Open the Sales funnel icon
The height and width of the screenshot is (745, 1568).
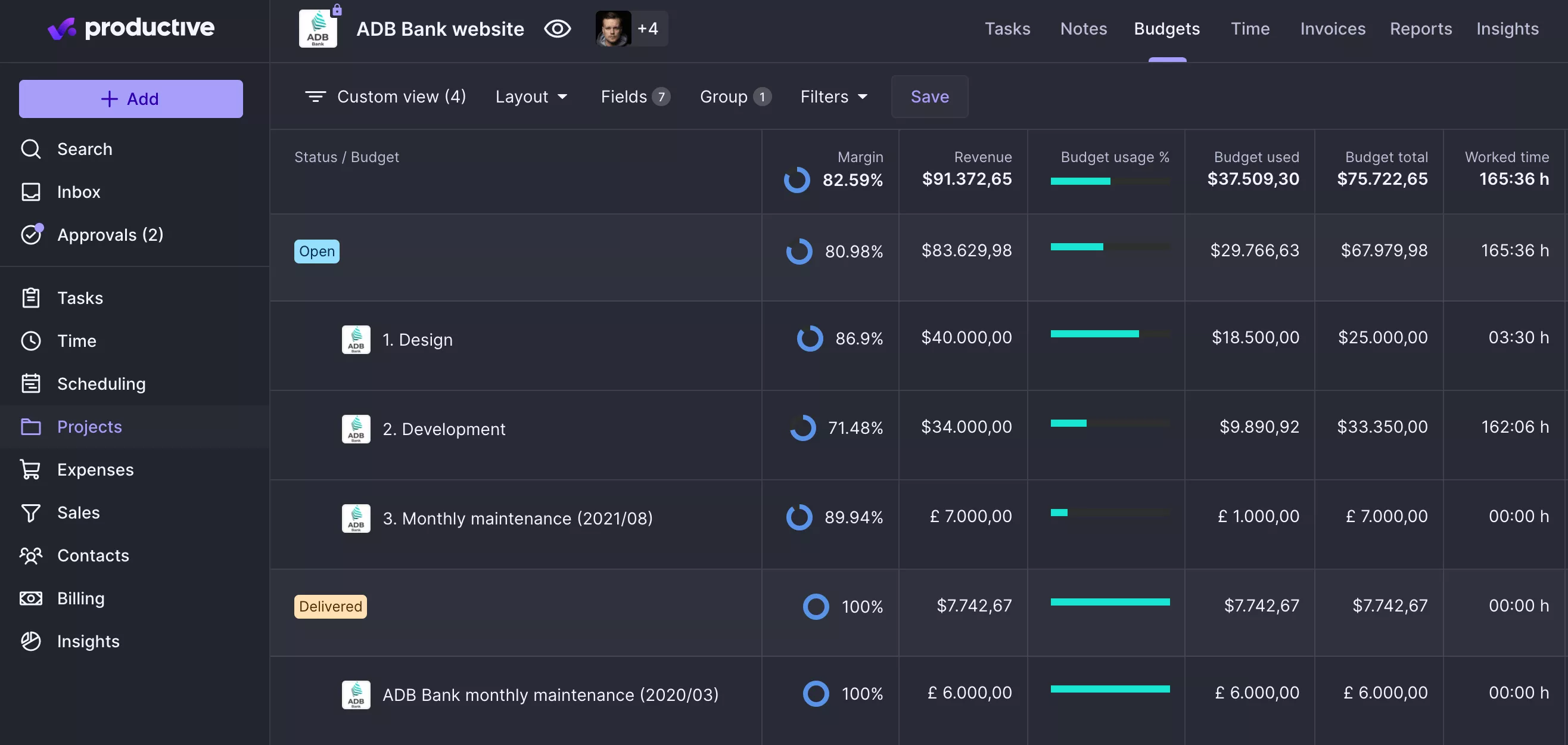pos(30,513)
